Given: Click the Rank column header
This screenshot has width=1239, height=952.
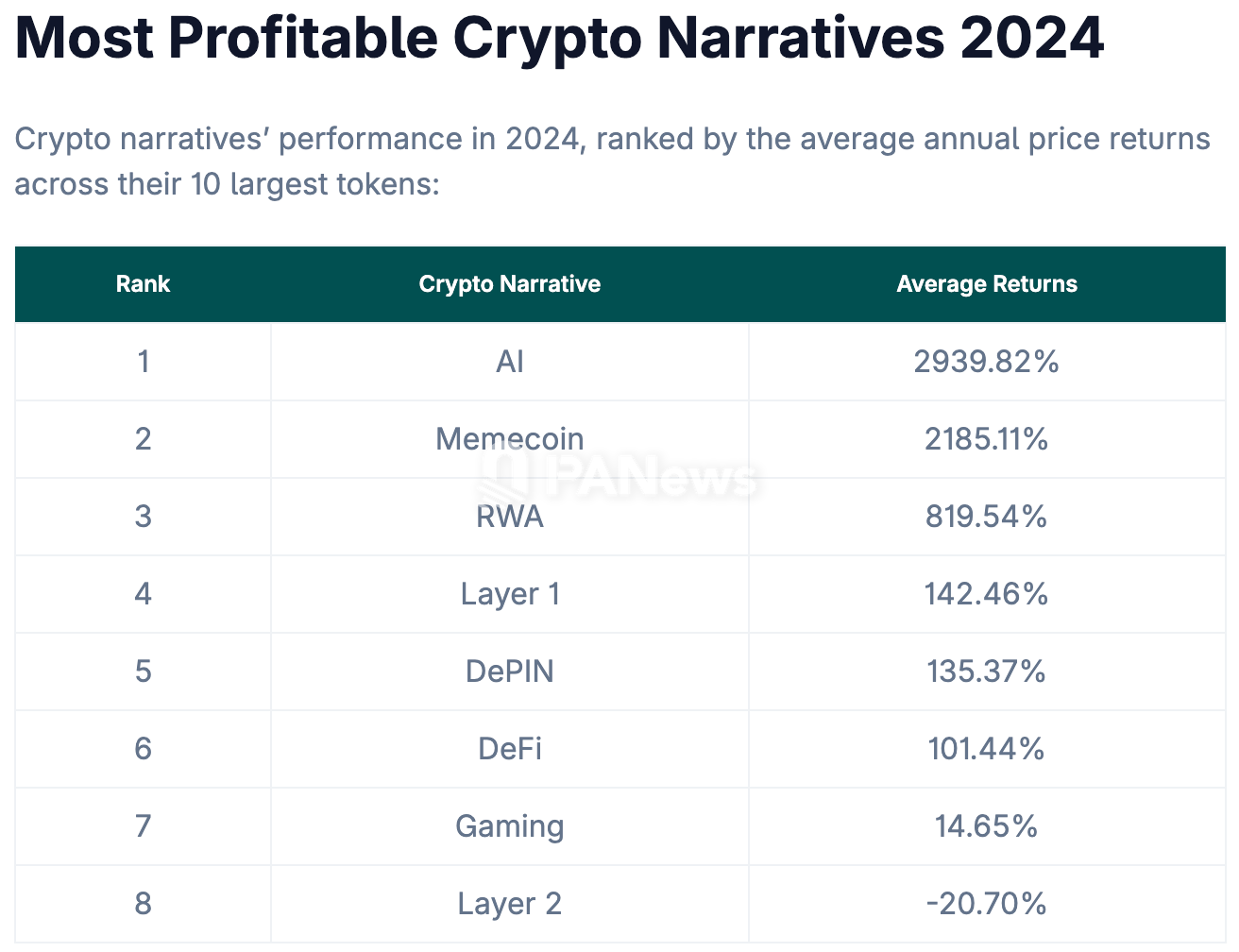Looking at the screenshot, I should tap(143, 284).
